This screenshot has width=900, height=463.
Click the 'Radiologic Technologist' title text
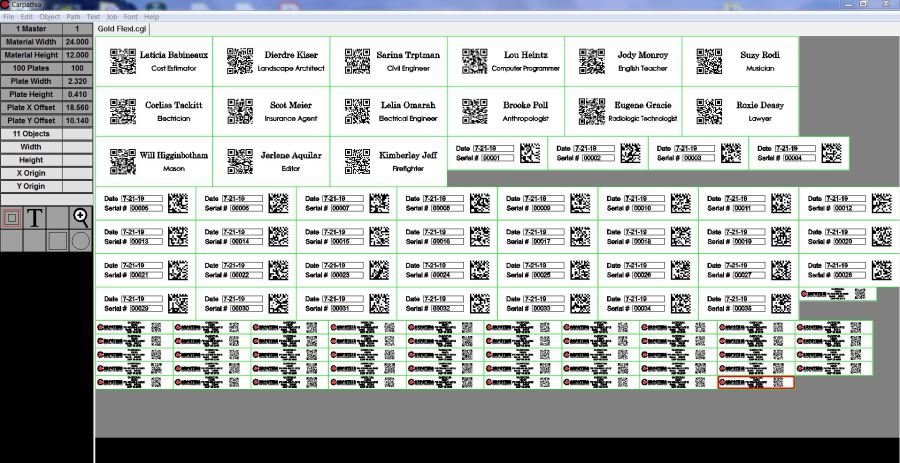(x=643, y=118)
